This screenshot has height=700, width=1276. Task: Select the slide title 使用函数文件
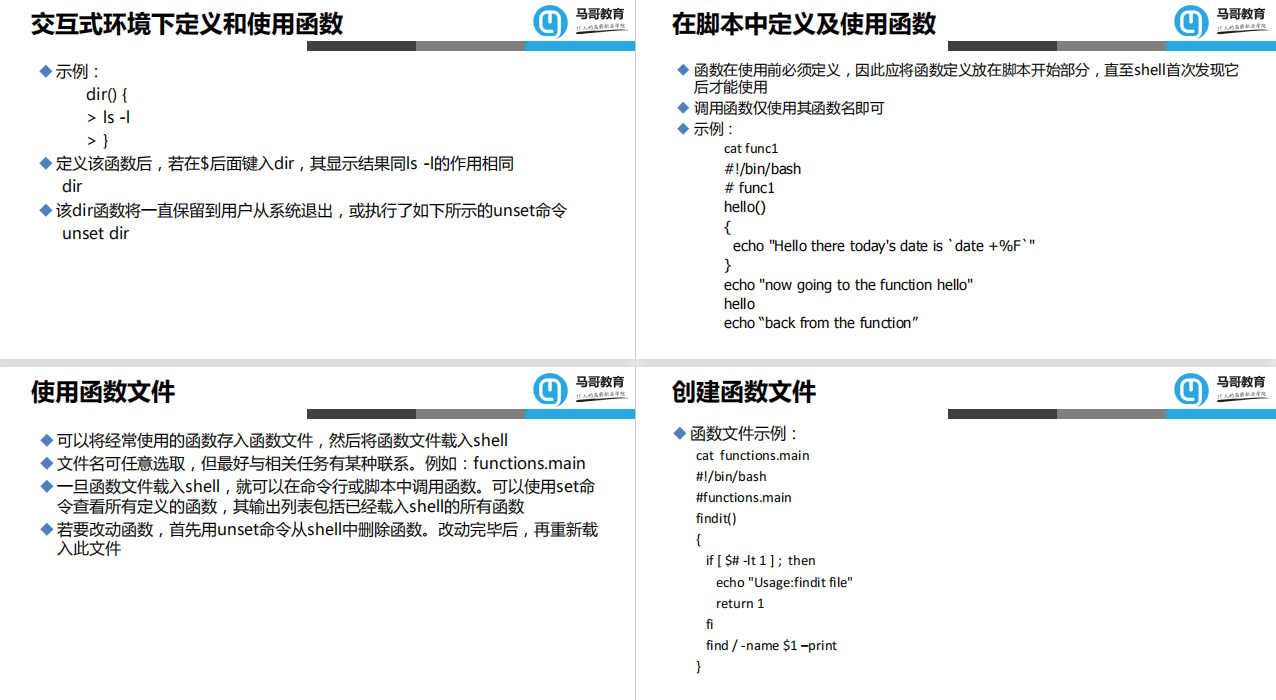[103, 392]
